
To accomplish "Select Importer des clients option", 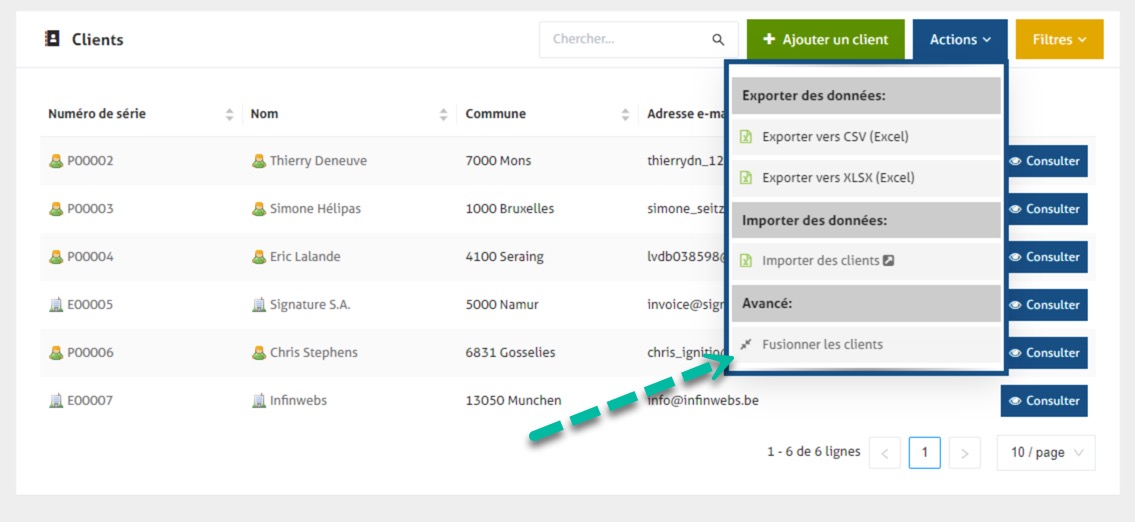I will click(820, 261).
